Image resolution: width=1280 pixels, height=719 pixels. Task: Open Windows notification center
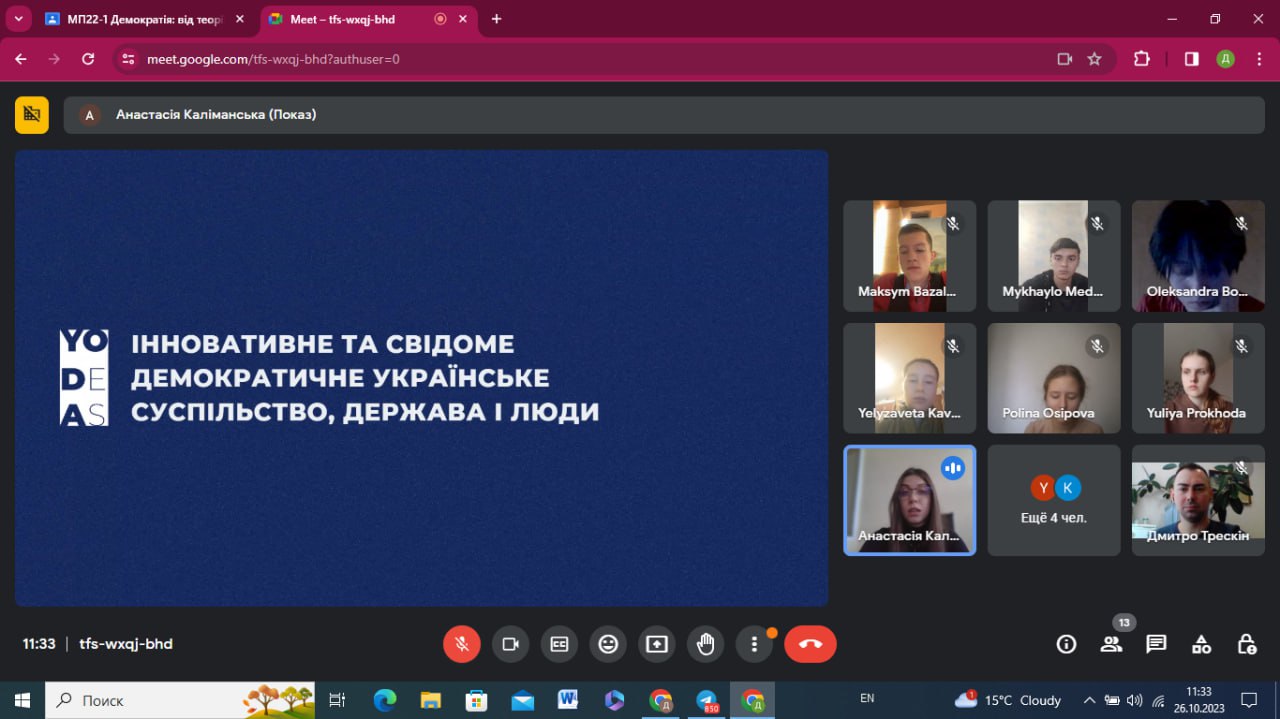pos(1249,700)
